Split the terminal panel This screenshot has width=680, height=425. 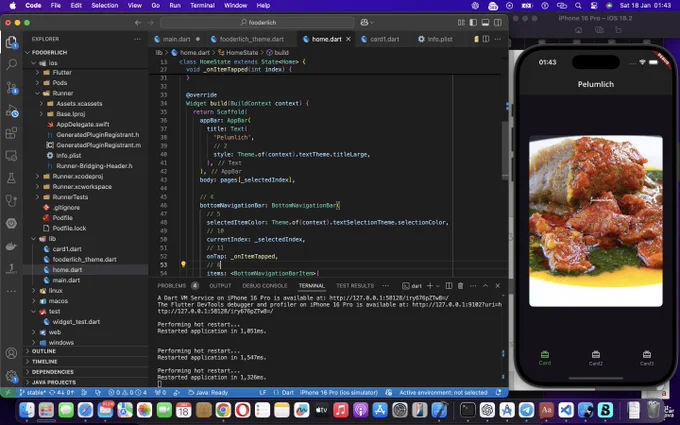449,286
